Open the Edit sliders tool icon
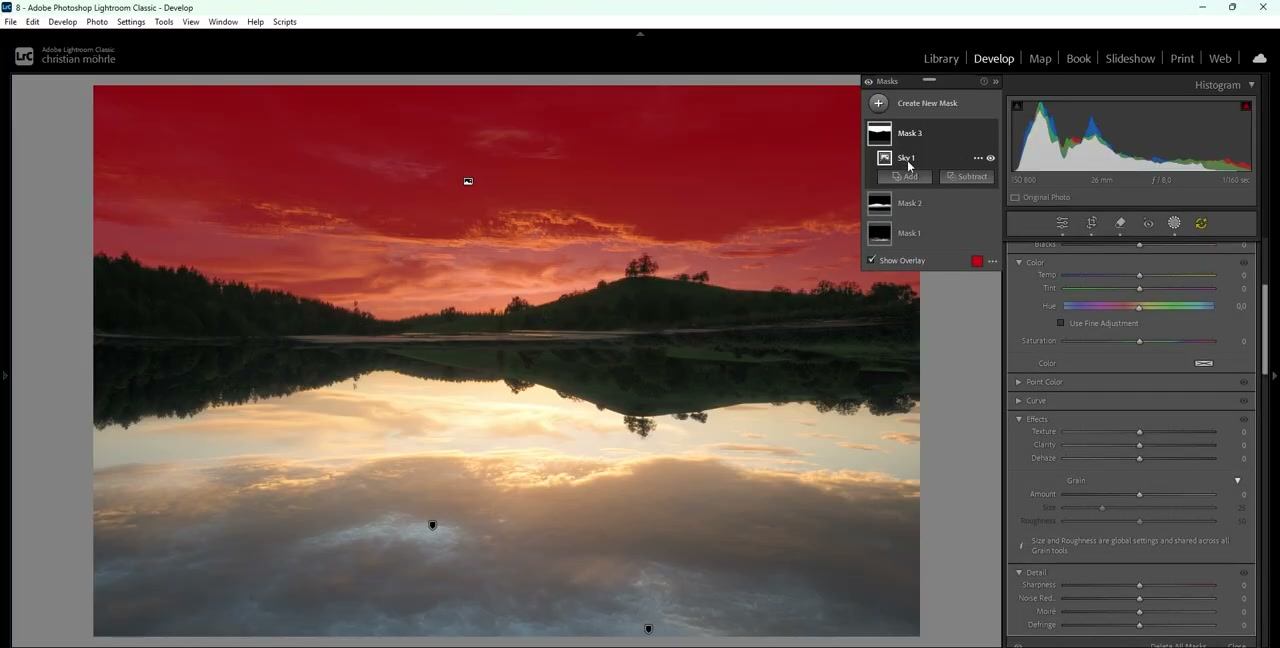1280x648 pixels. (1062, 223)
